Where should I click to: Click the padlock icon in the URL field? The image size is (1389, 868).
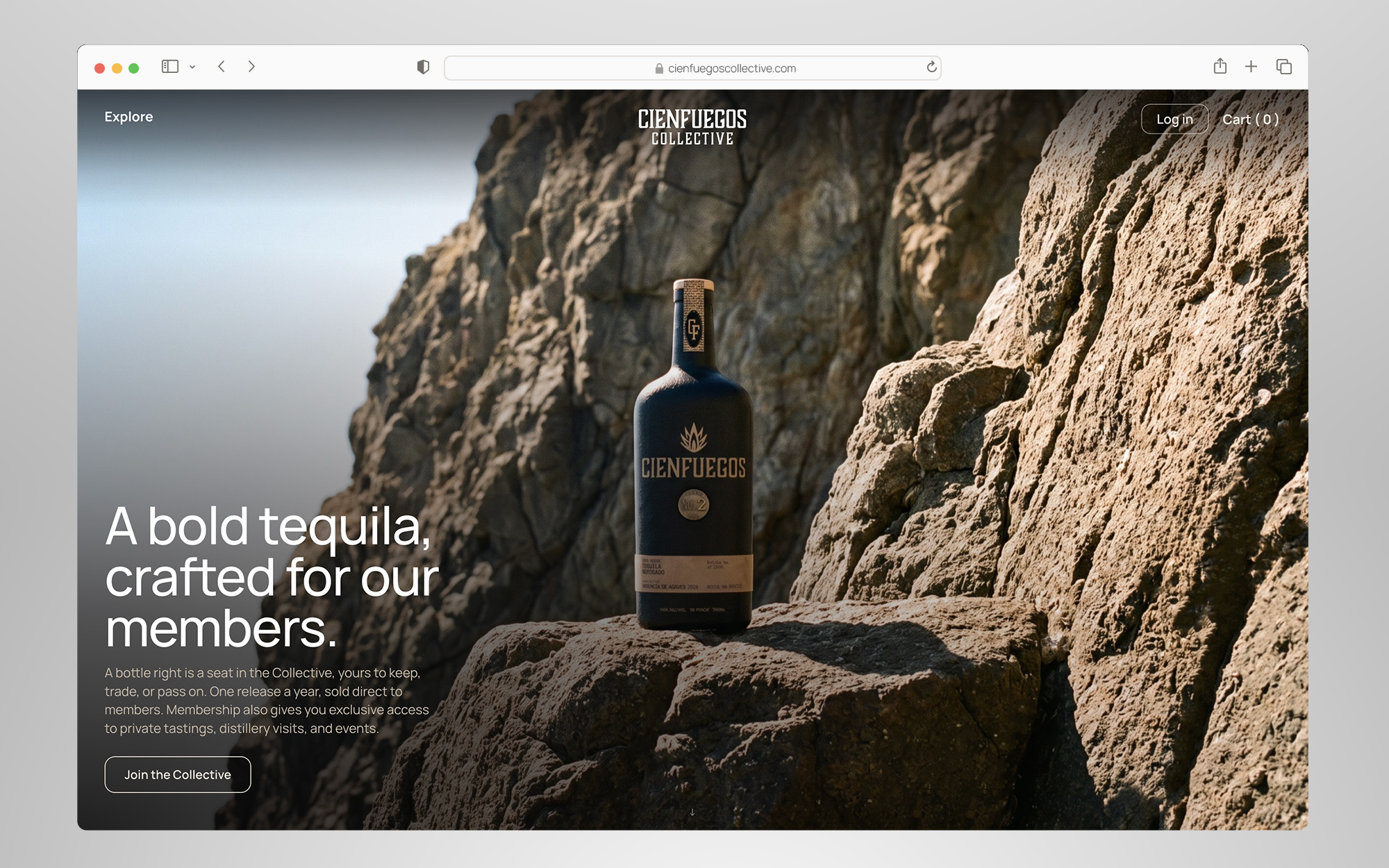[659, 68]
